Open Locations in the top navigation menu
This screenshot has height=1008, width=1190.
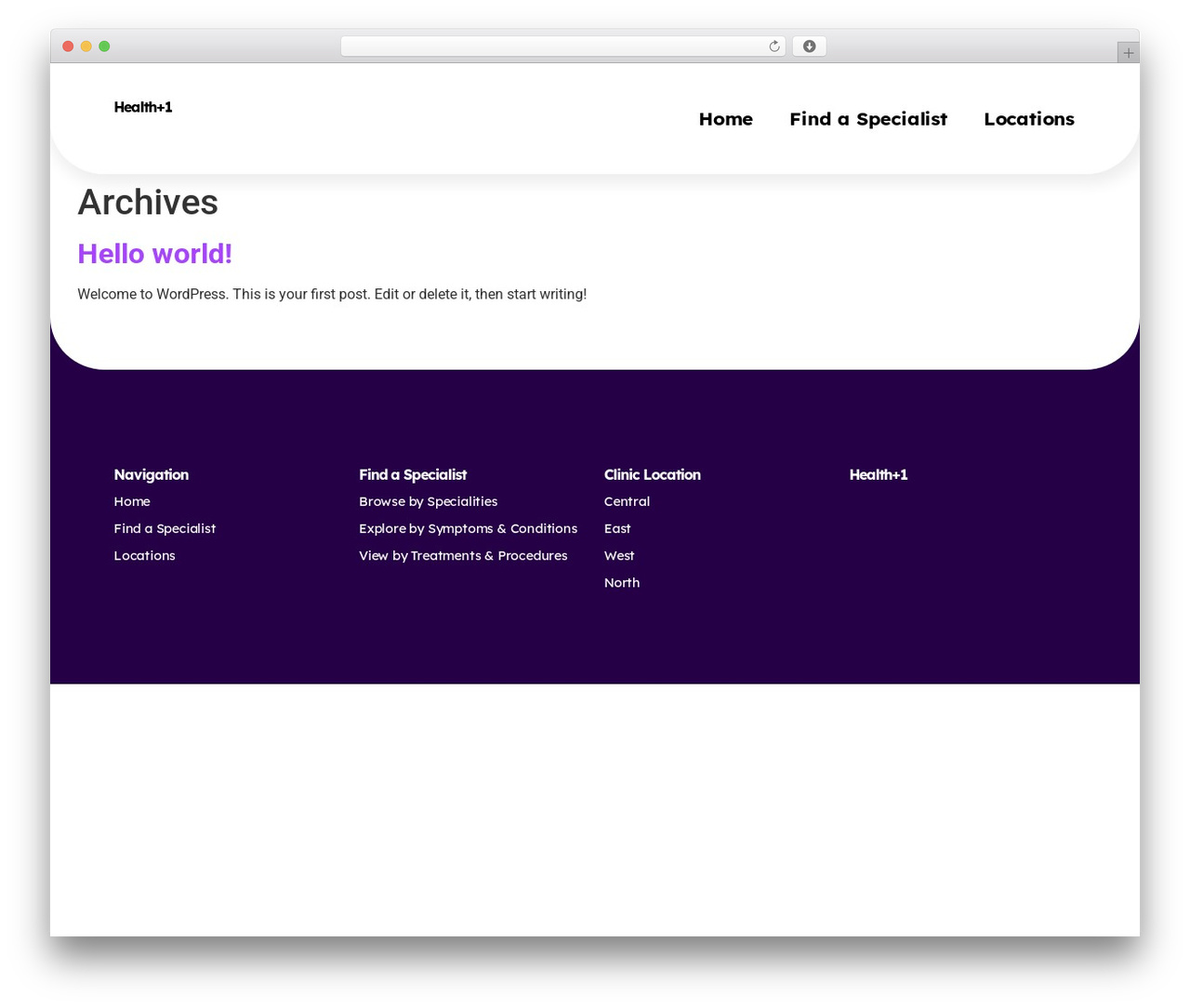[1029, 119]
